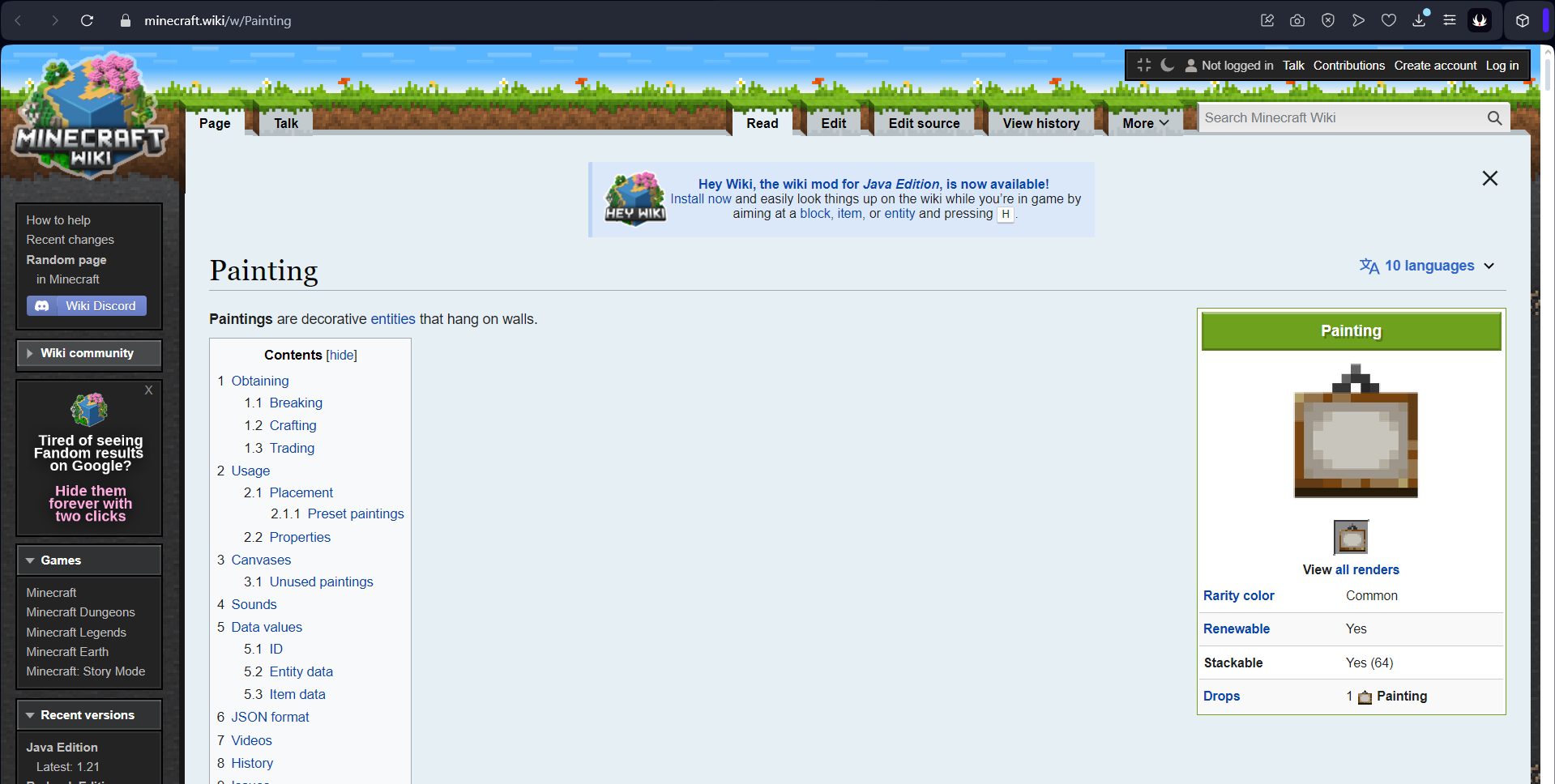Open the ad blocker shield icon
This screenshot has height=784, width=1555.
pyautogui.click(x=1328, y=20)
